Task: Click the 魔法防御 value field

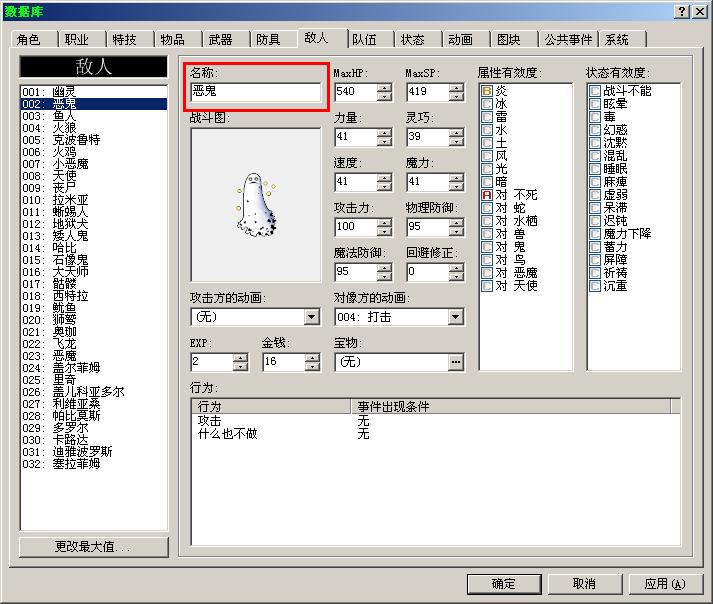Action: coord(356,272)
